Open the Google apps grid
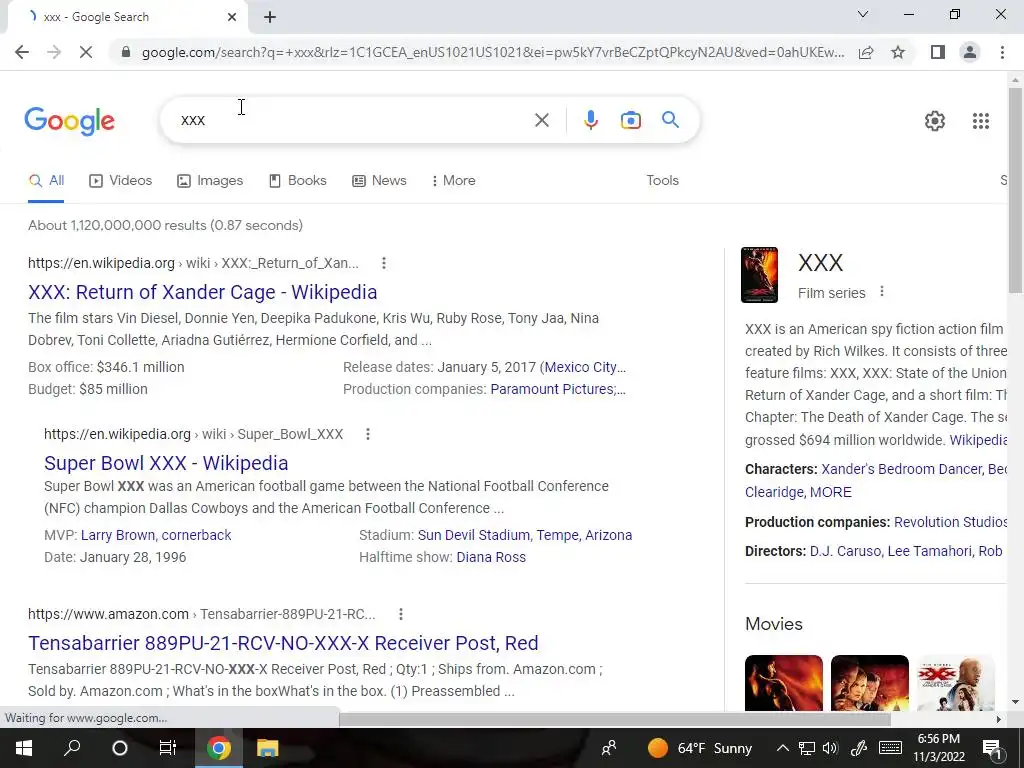 click(x=980, y=121)
